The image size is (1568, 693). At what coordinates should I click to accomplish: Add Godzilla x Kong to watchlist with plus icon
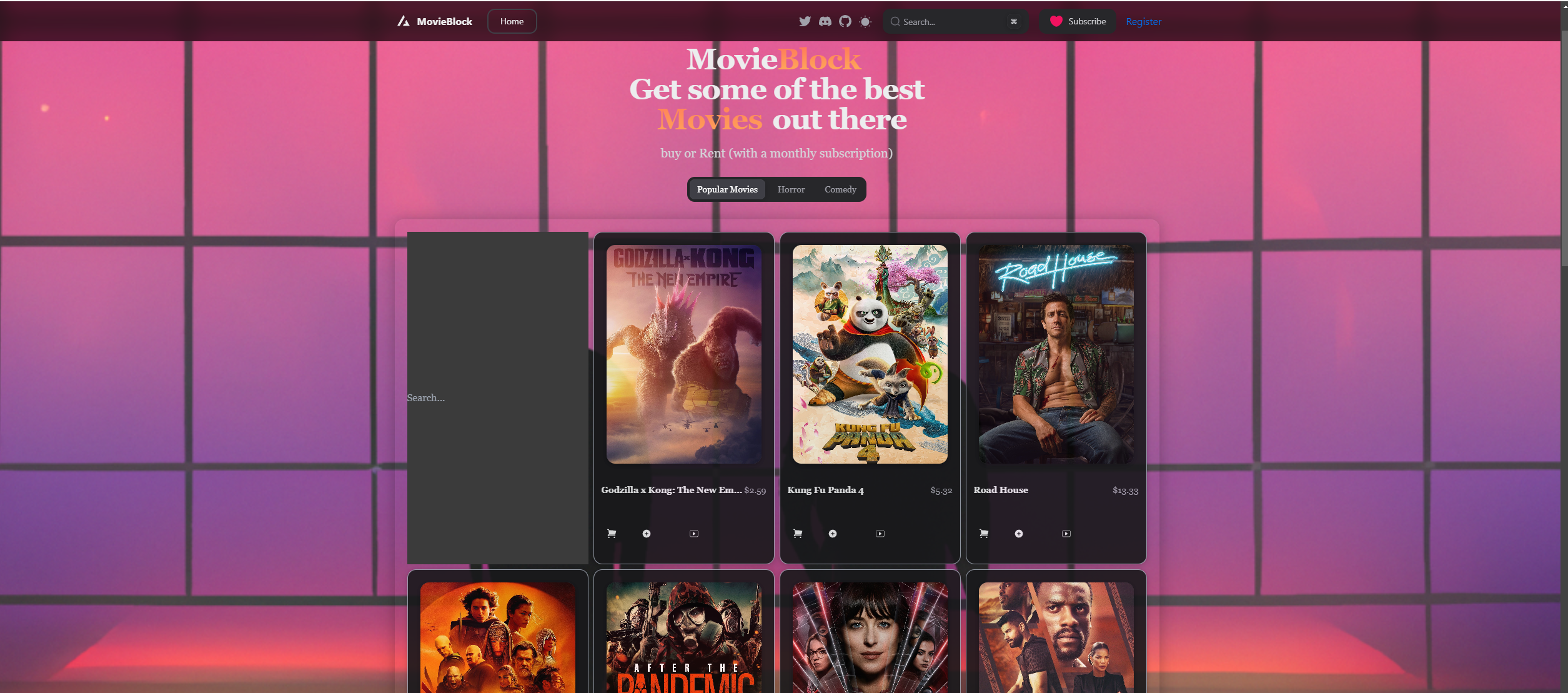point(647,533)
